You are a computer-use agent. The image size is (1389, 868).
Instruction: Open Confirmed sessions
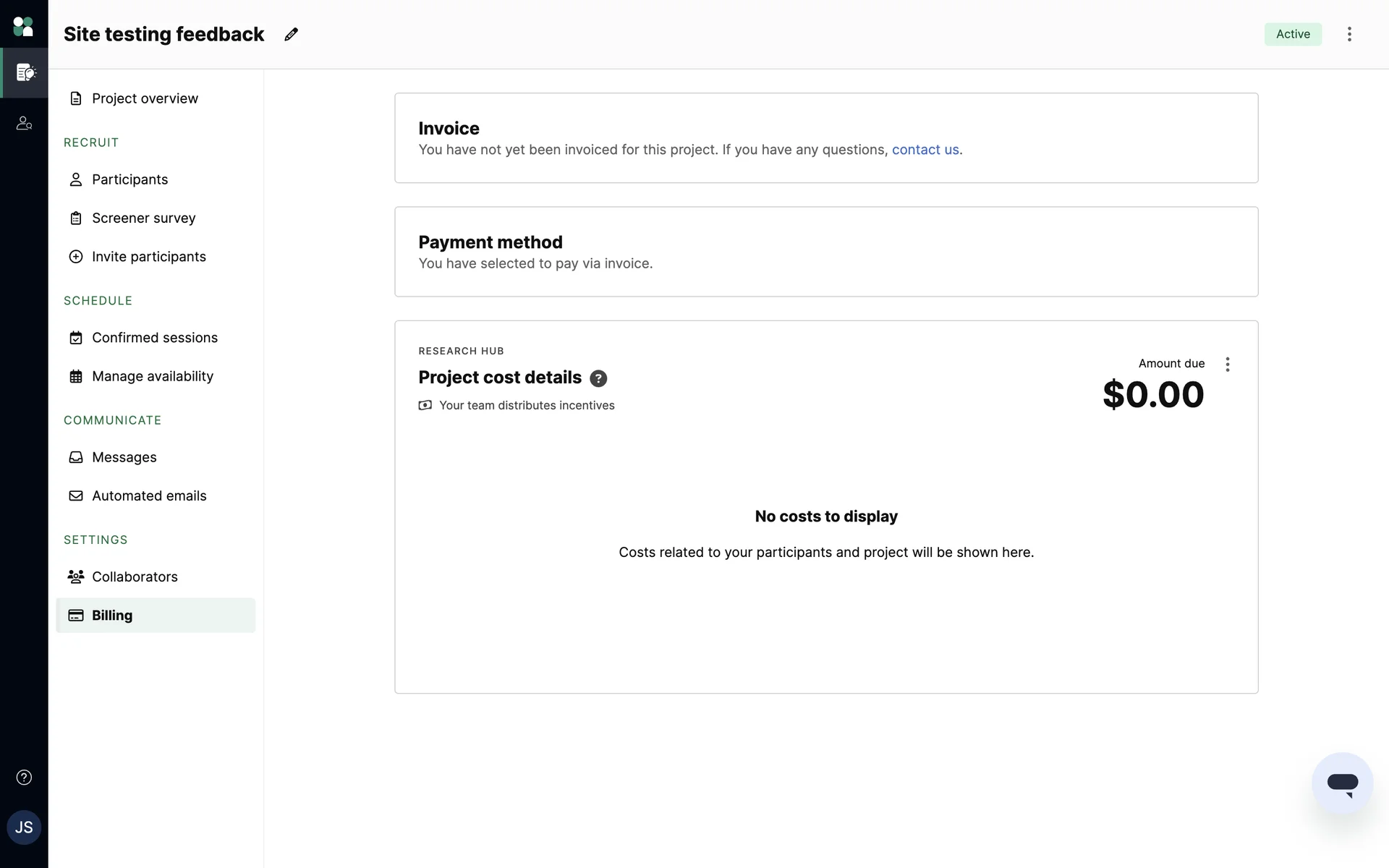tap(154, 338)
